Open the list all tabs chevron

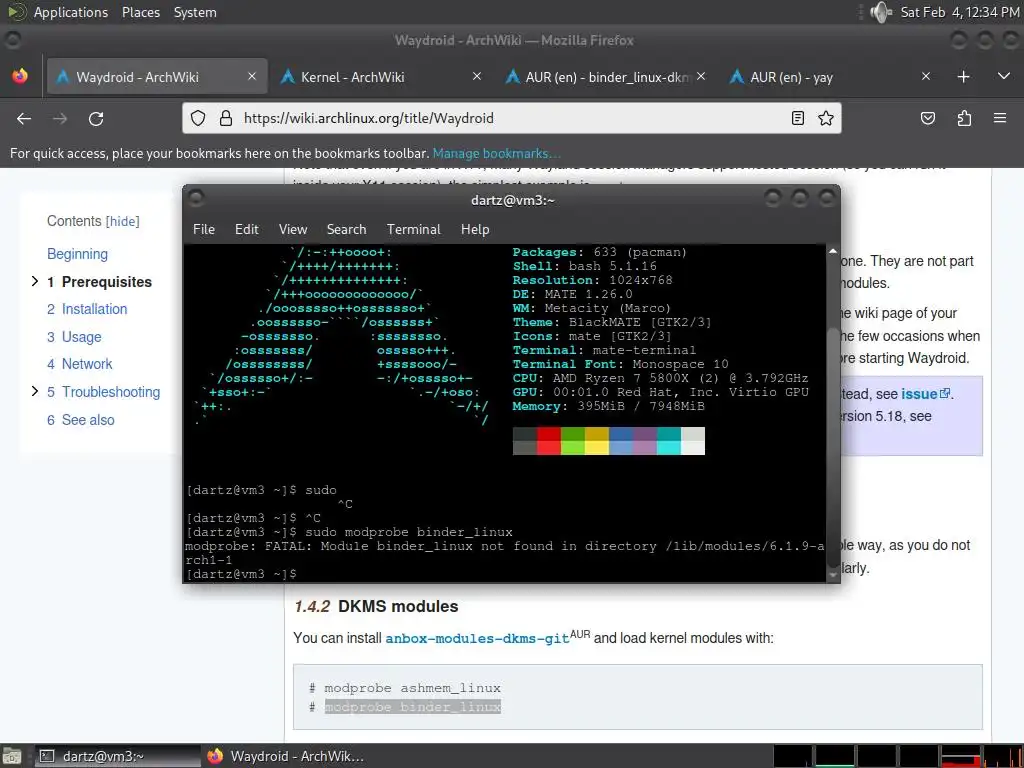1004,76
